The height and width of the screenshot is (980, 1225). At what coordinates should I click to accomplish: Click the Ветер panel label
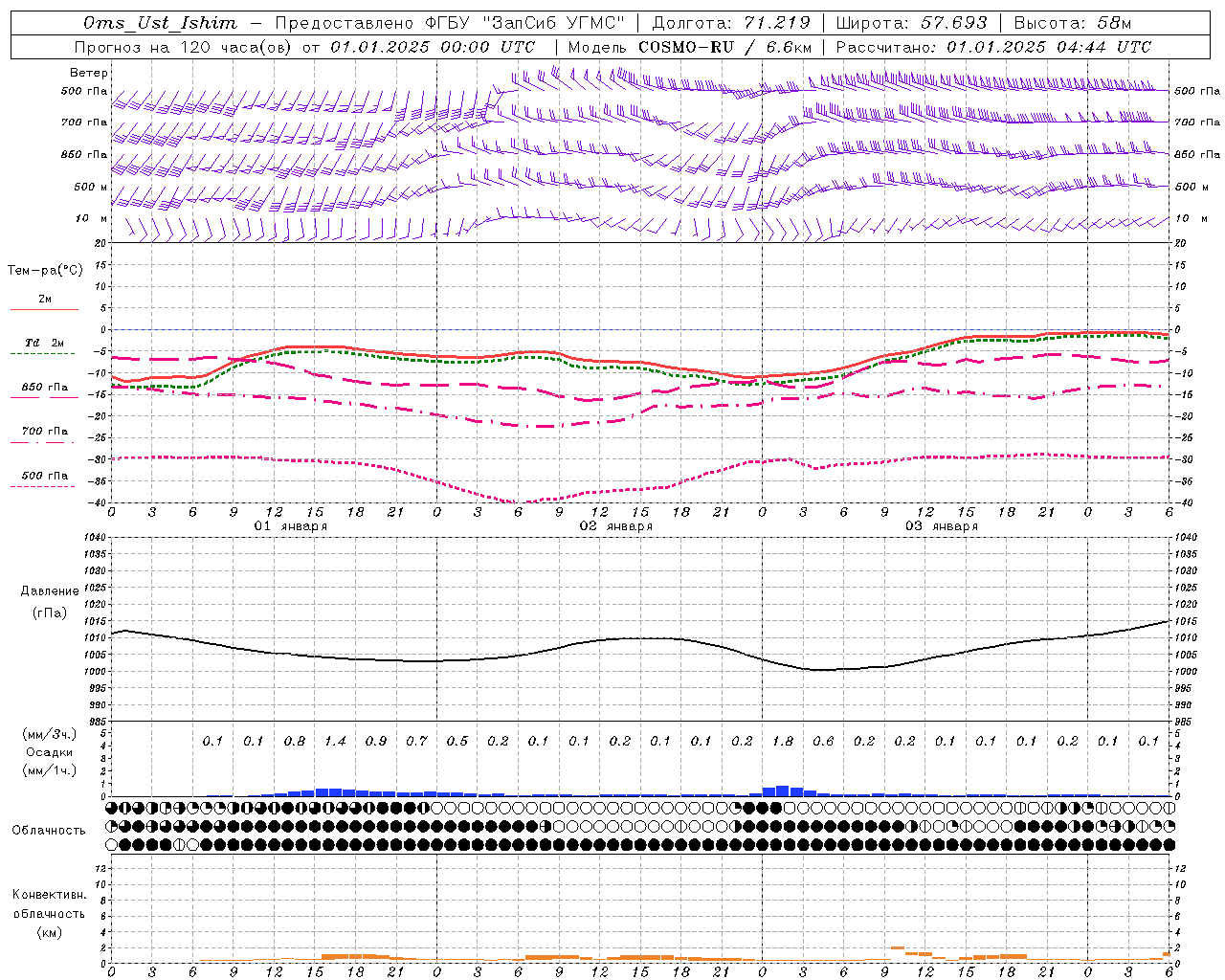89,73
